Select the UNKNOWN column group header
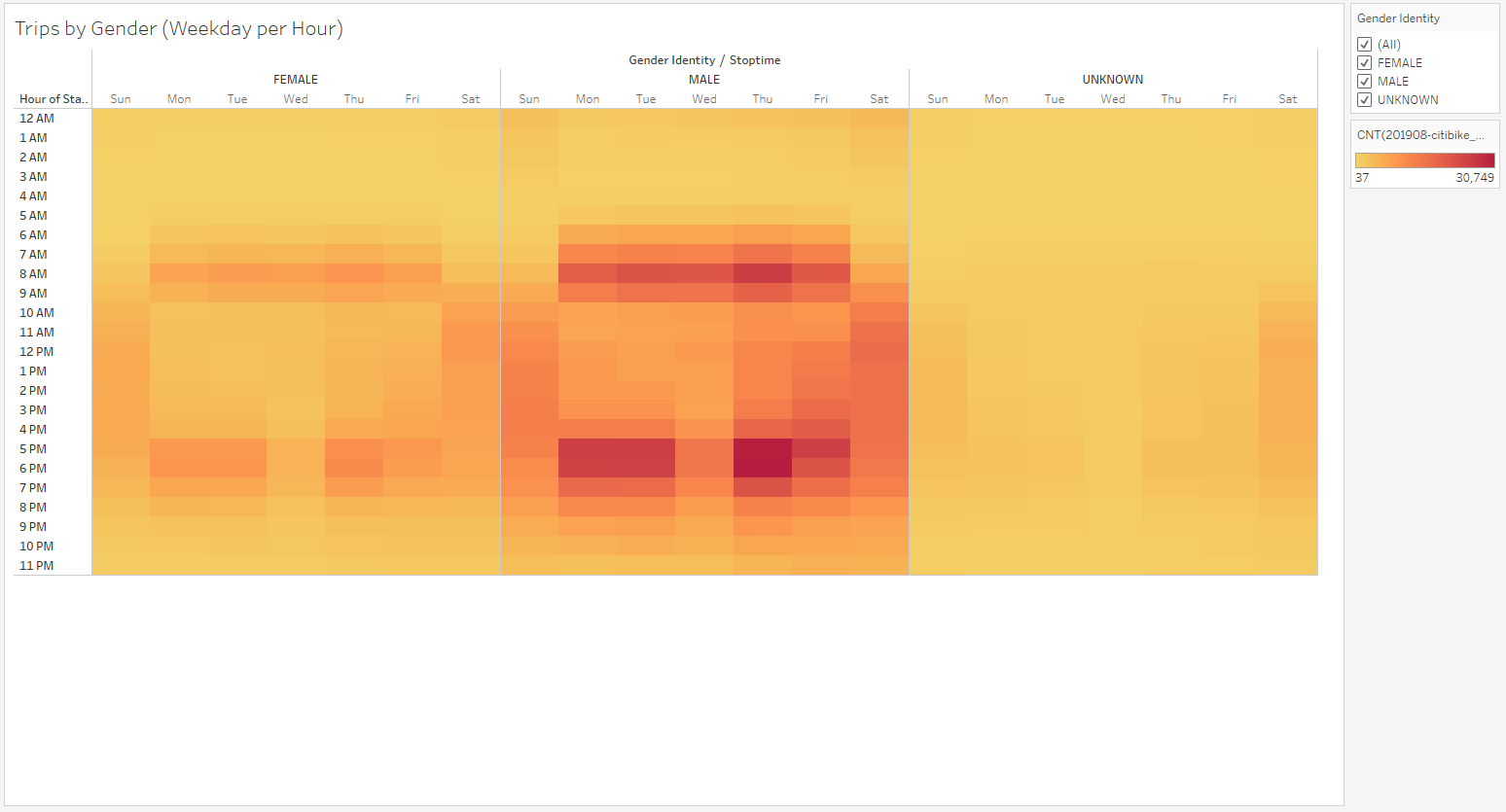Viewport: 1506px width, 812px height. 1113,80
